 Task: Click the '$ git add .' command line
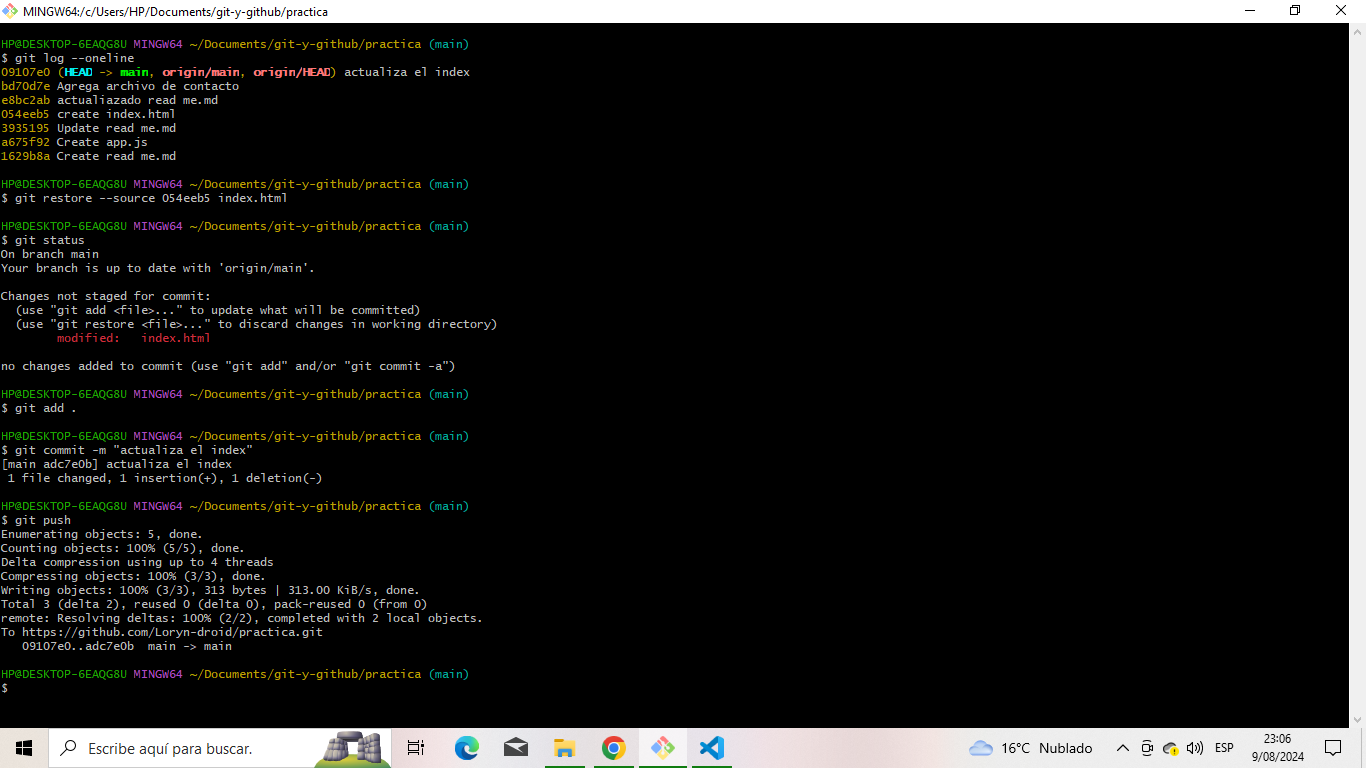[39, 408]
